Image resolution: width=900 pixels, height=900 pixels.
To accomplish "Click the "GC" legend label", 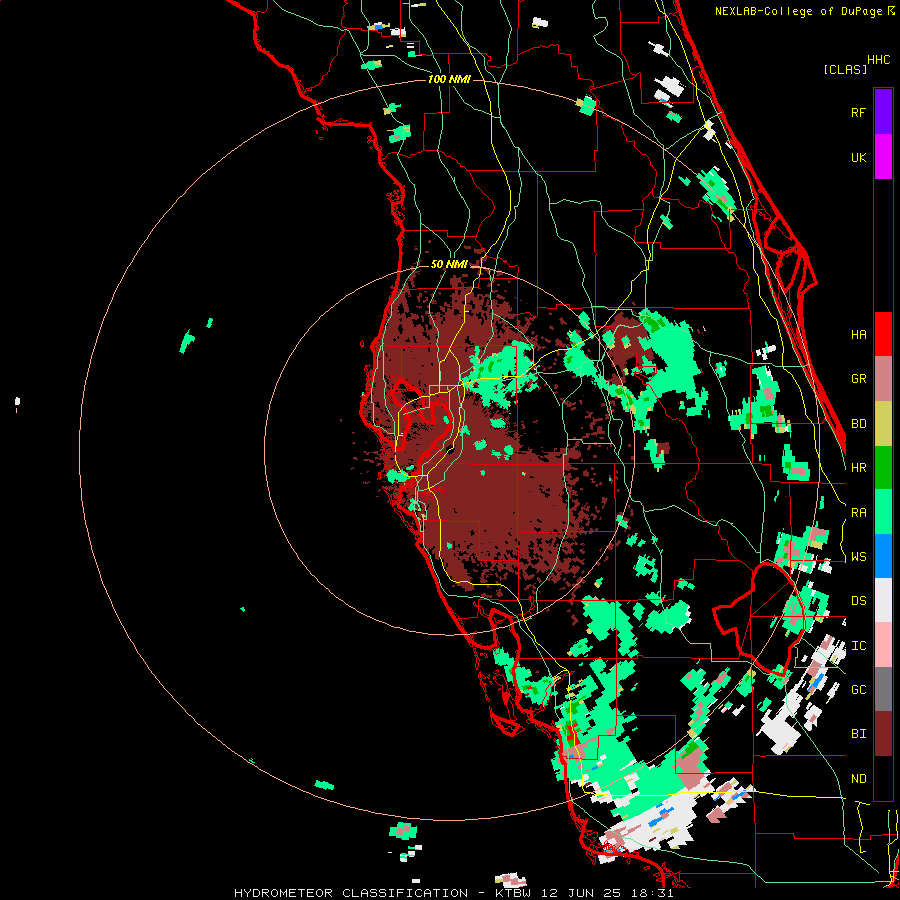I will point(858,690).
